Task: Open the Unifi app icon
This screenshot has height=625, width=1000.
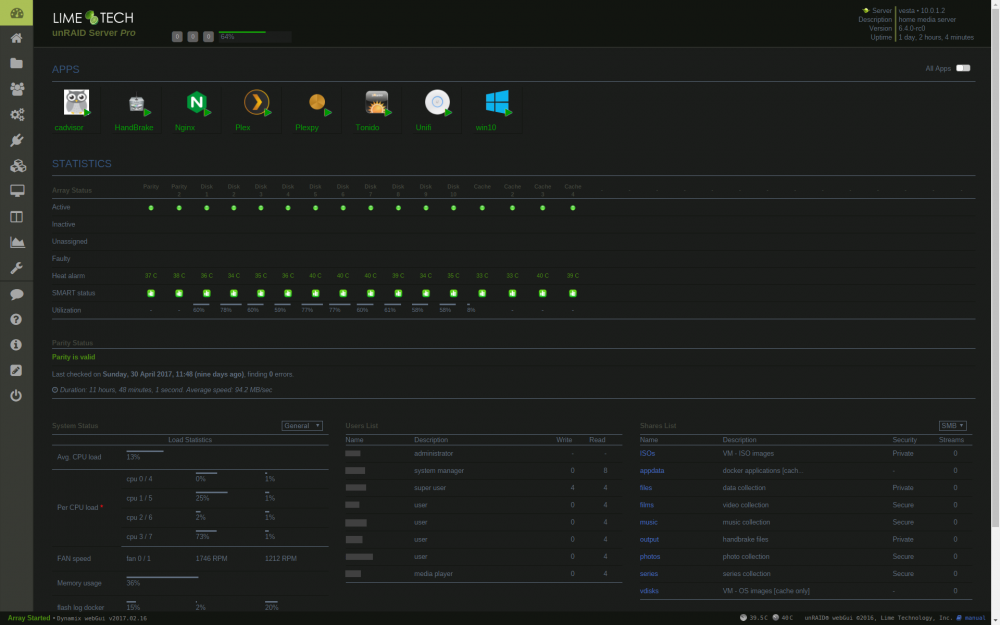Action: 438,103
